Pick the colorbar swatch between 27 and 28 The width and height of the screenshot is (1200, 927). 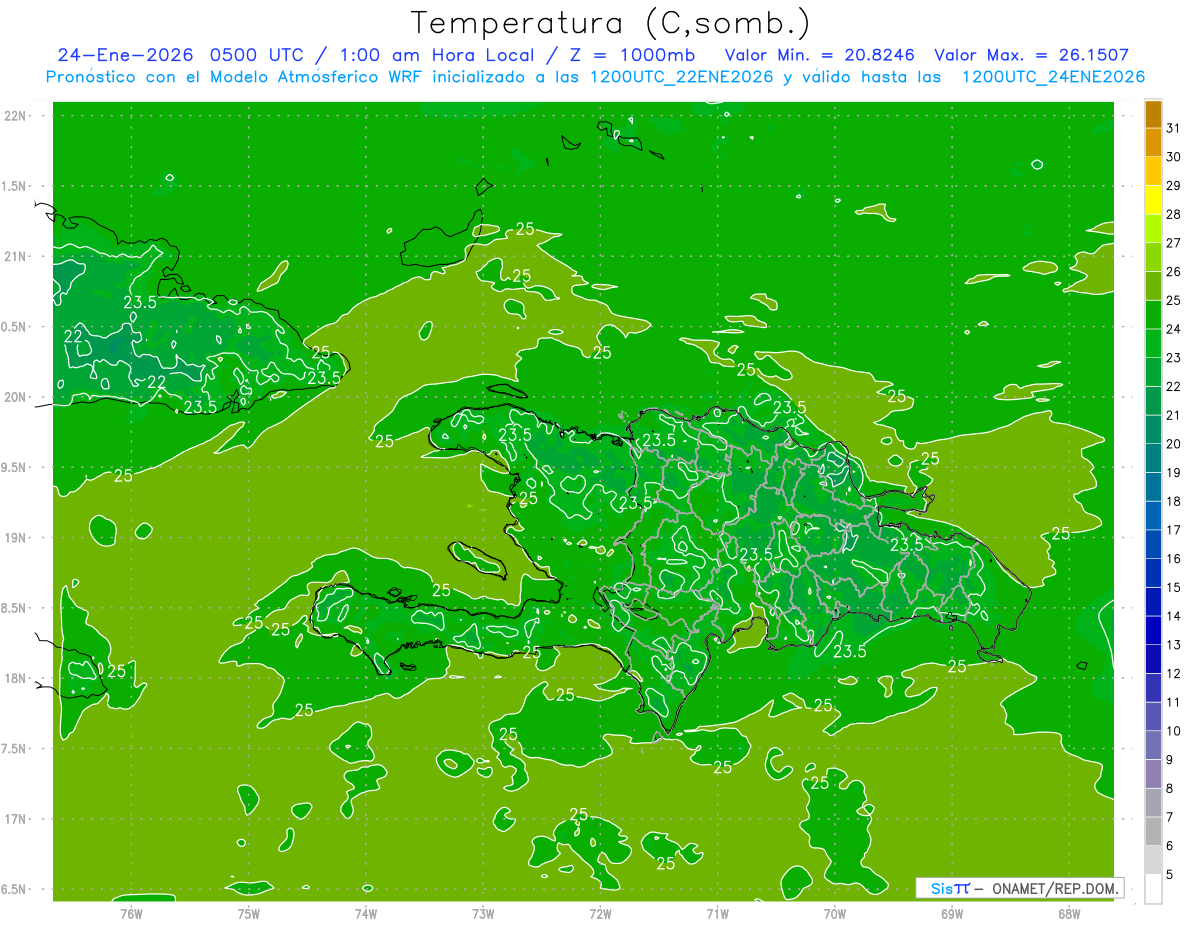click(x=1153, y=229)
